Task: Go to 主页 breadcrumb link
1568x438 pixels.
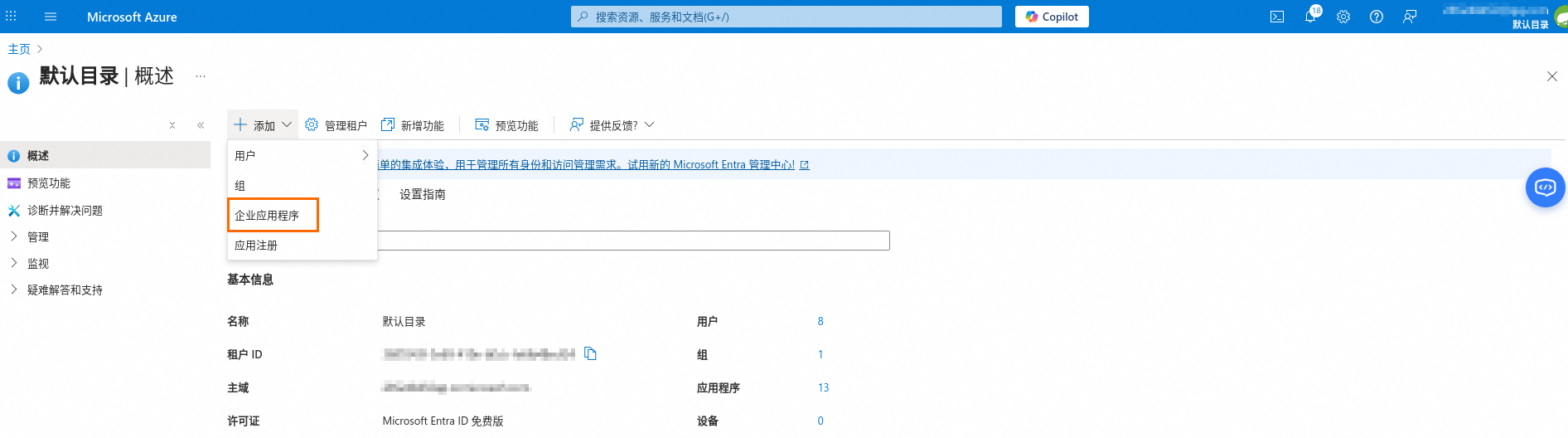Action: (x=19, y=49)
